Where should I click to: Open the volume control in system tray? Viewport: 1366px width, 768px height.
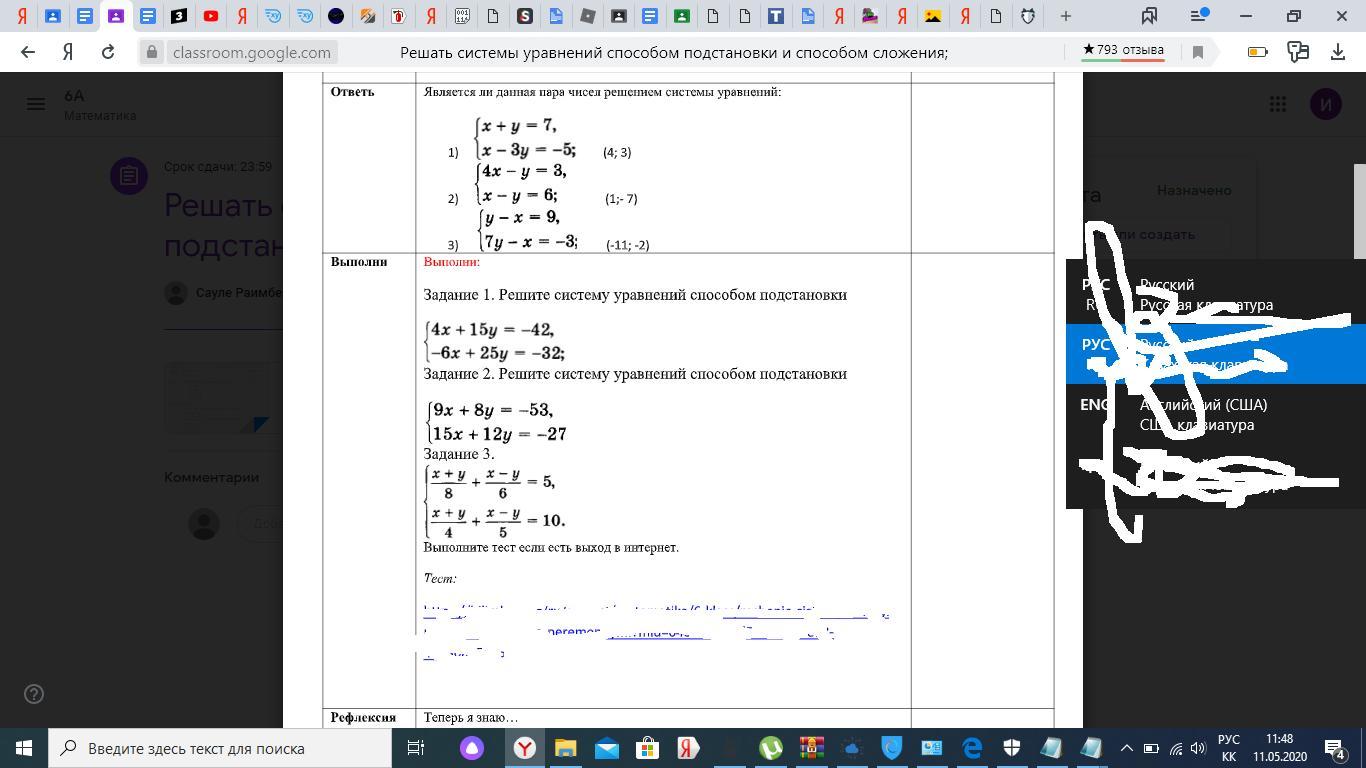pyautogui.click(x=1198, y=748)
